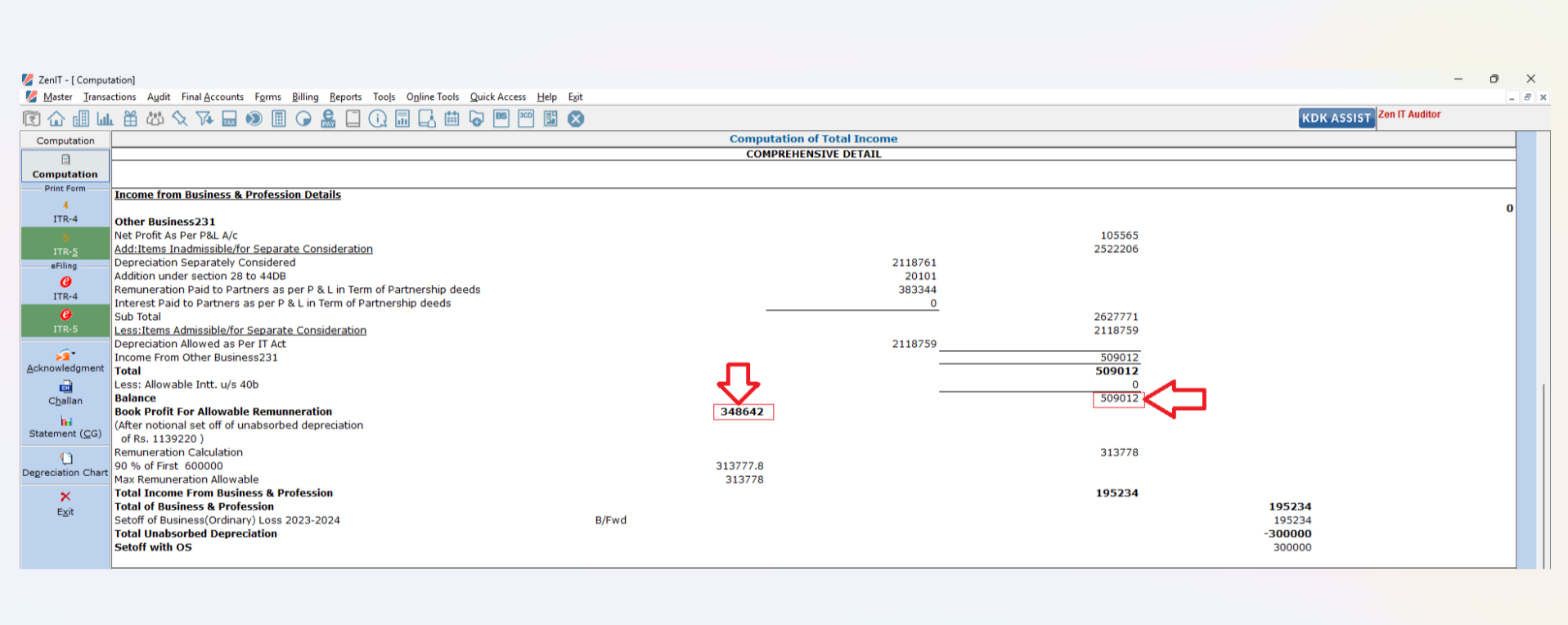Open the calculator icon in the toolbar
The image size is (1568, 625).
[x=279, y=119]
